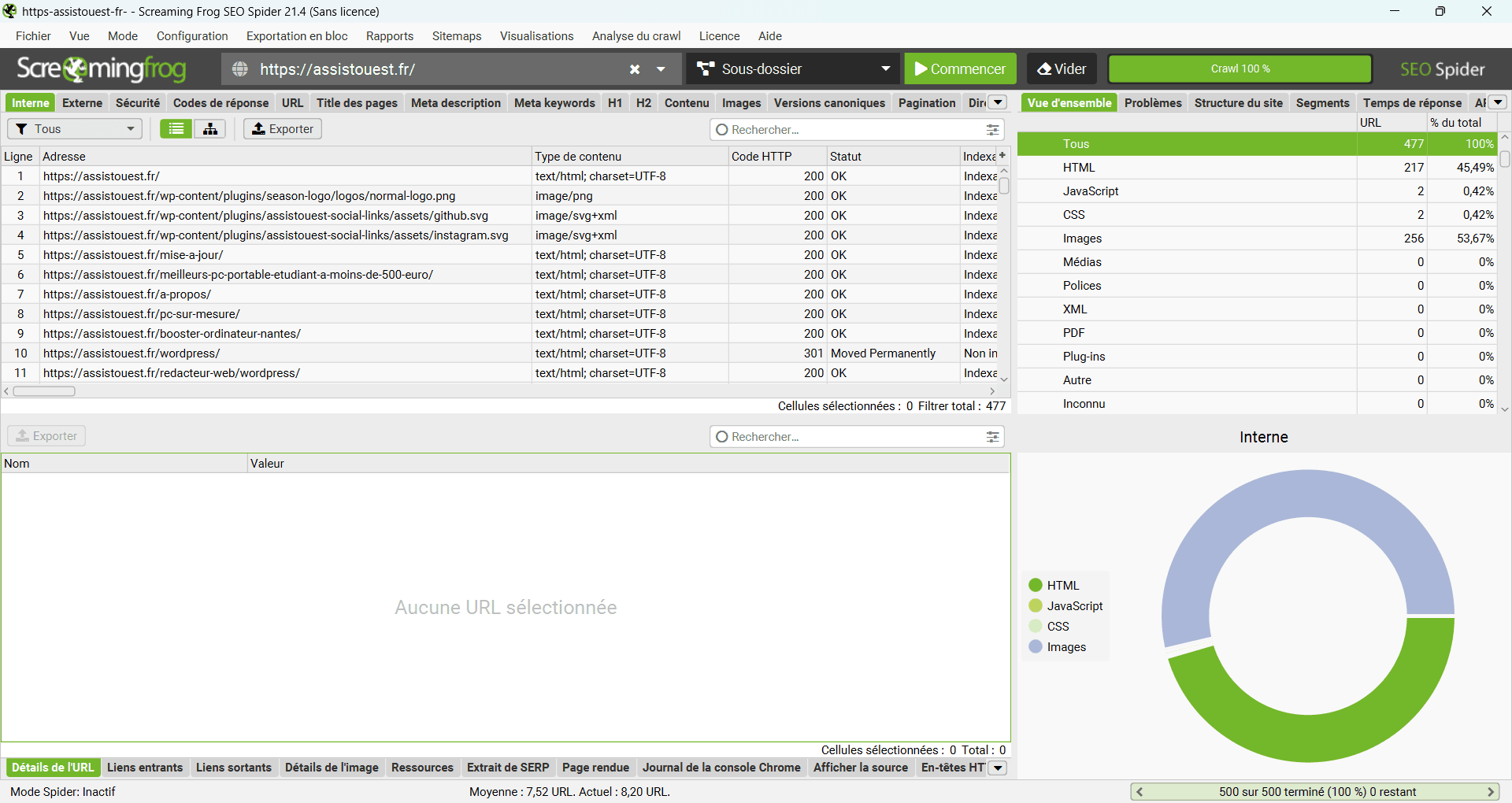
Task: Clear the URL field with X icon
Action: [635, 69]
